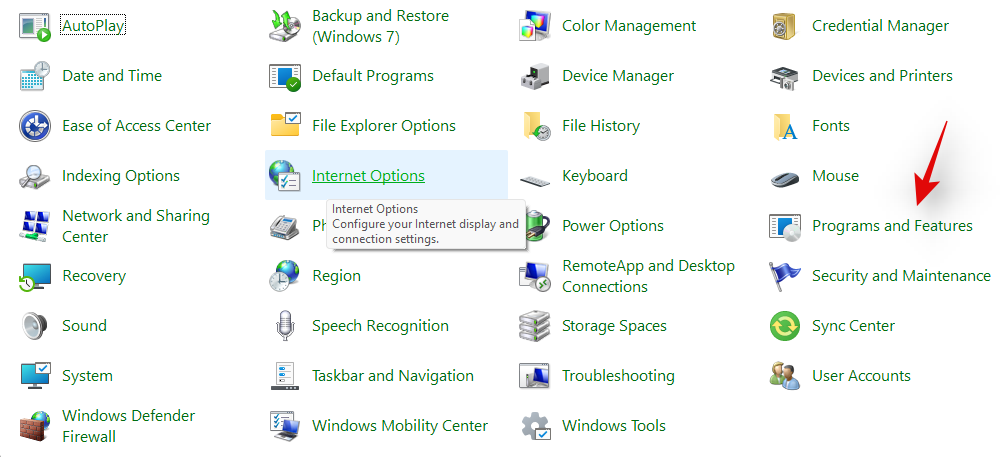The image size is (1003, 457).
Task: Open Programs and Features
Action: [x=892, y=226]
